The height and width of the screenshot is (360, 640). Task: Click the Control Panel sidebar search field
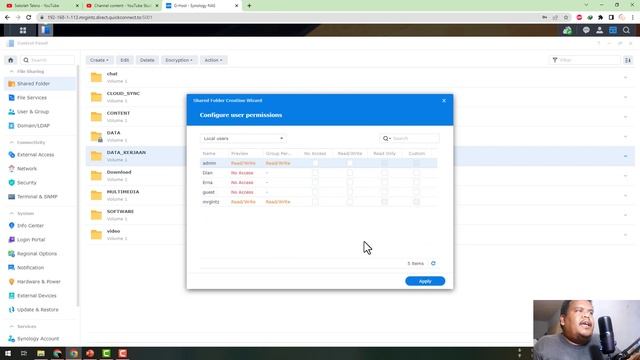coord(48,60)
